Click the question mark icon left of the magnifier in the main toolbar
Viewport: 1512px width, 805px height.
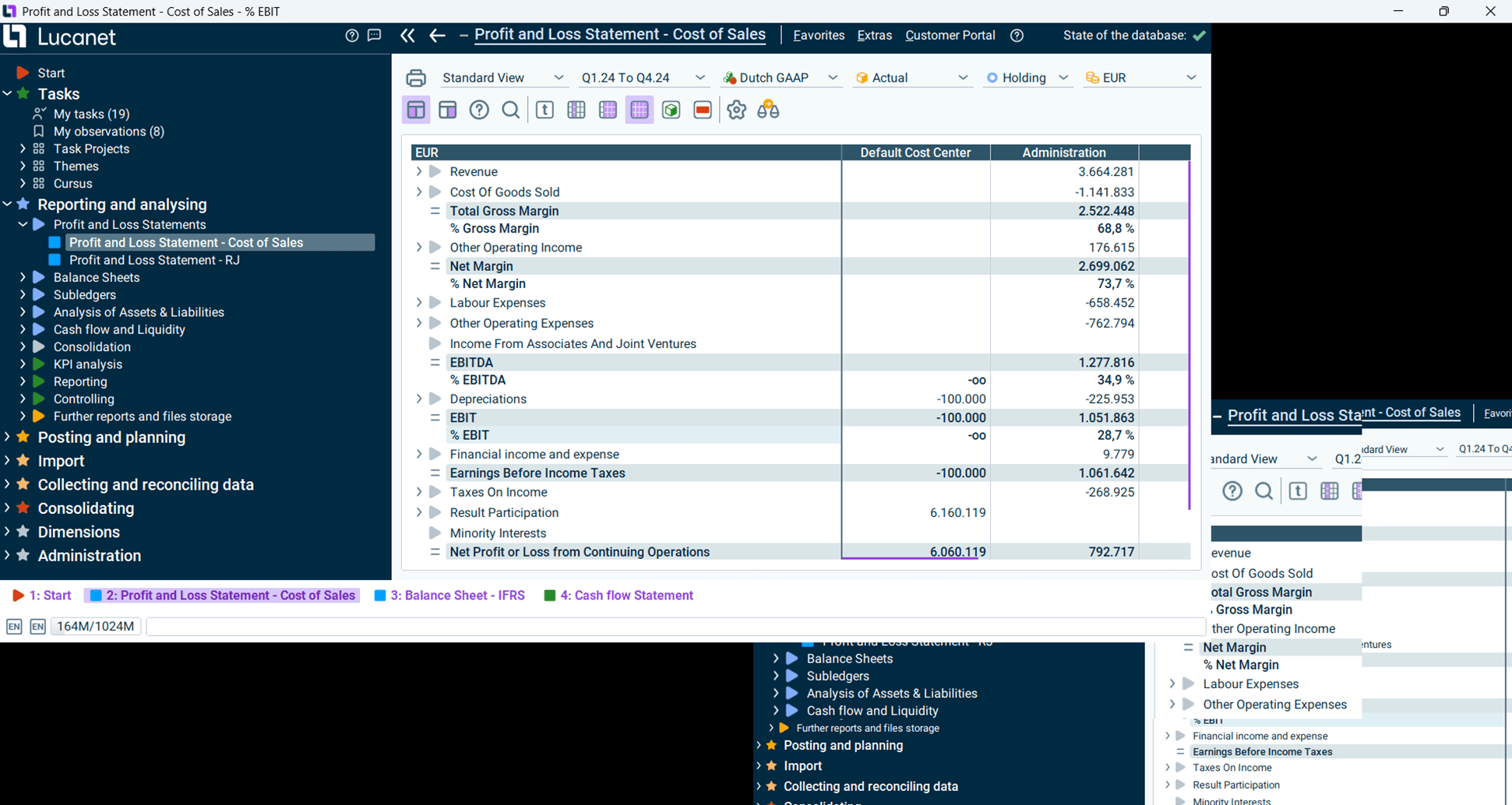(479, 110)
